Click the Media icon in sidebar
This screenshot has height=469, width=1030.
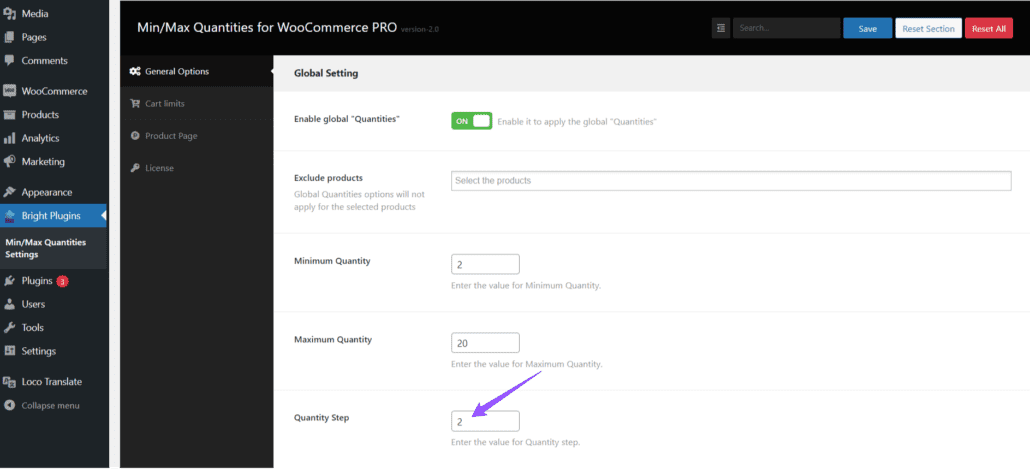coord(10,14)
